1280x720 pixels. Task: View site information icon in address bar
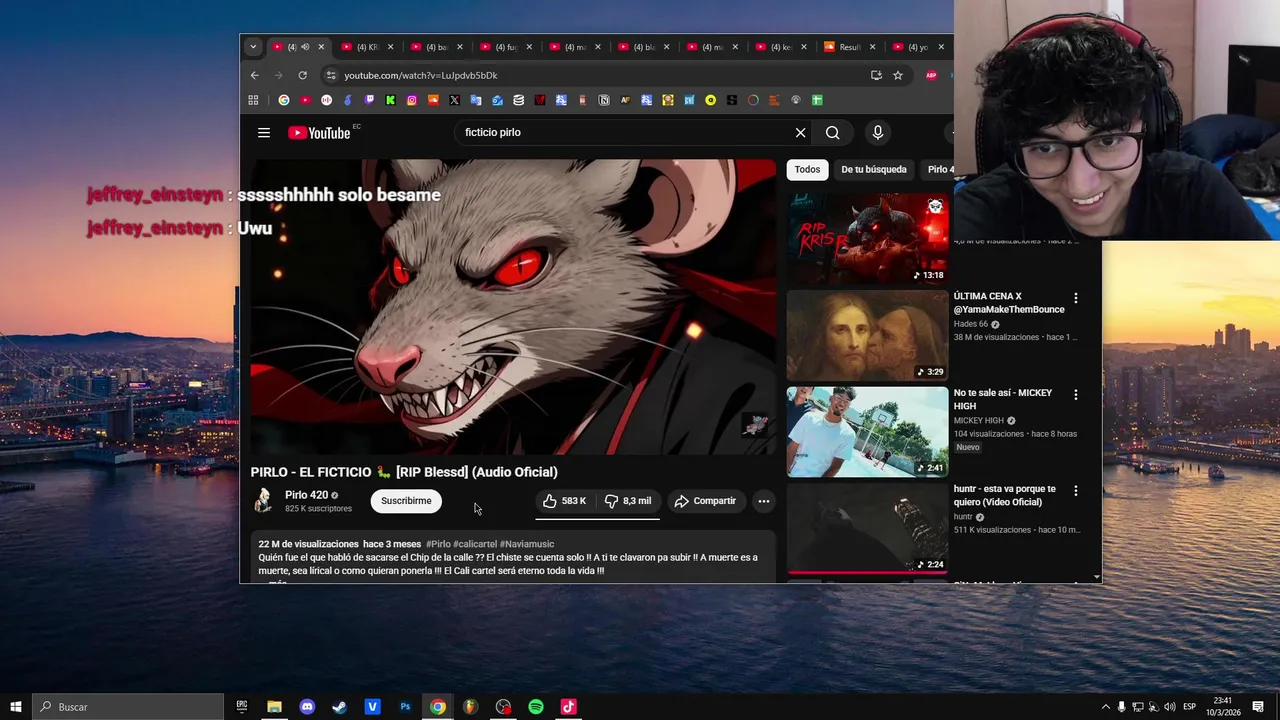[x=331, y=75]
